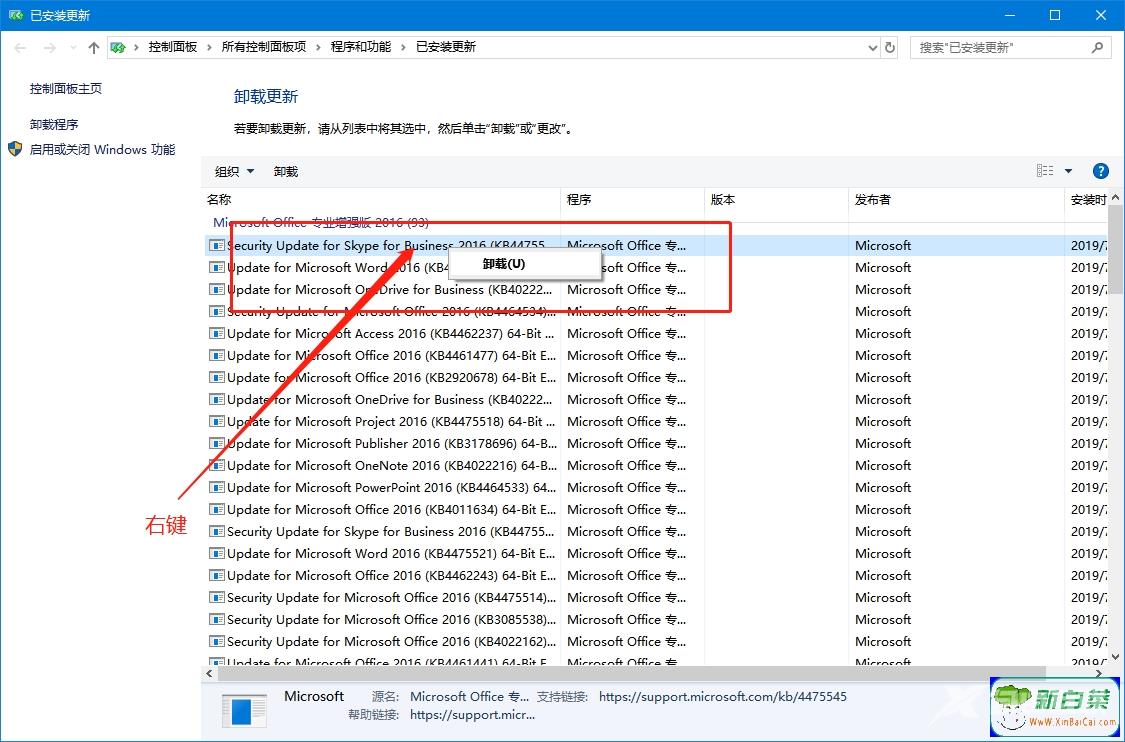Screen dimensions: 1125x742
Task: Select 所有控制面板项 in breadcrumb
Action: (x=263, y=47)
